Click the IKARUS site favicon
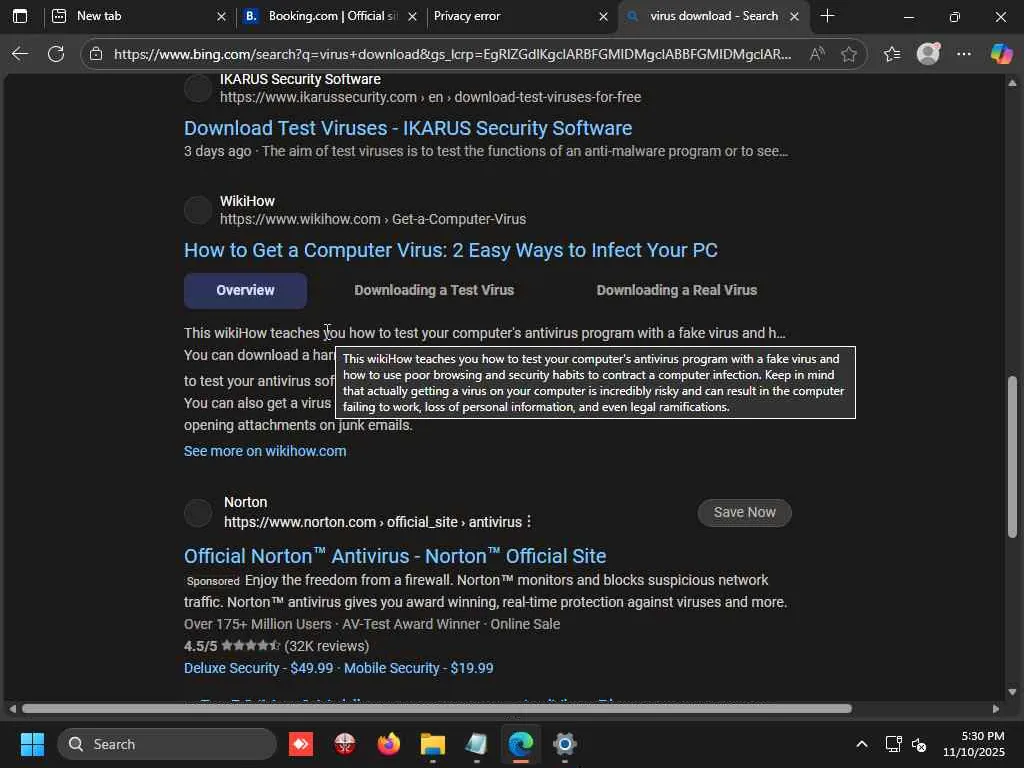Screen dimensions: 1024x768 (x=197, y=88)
